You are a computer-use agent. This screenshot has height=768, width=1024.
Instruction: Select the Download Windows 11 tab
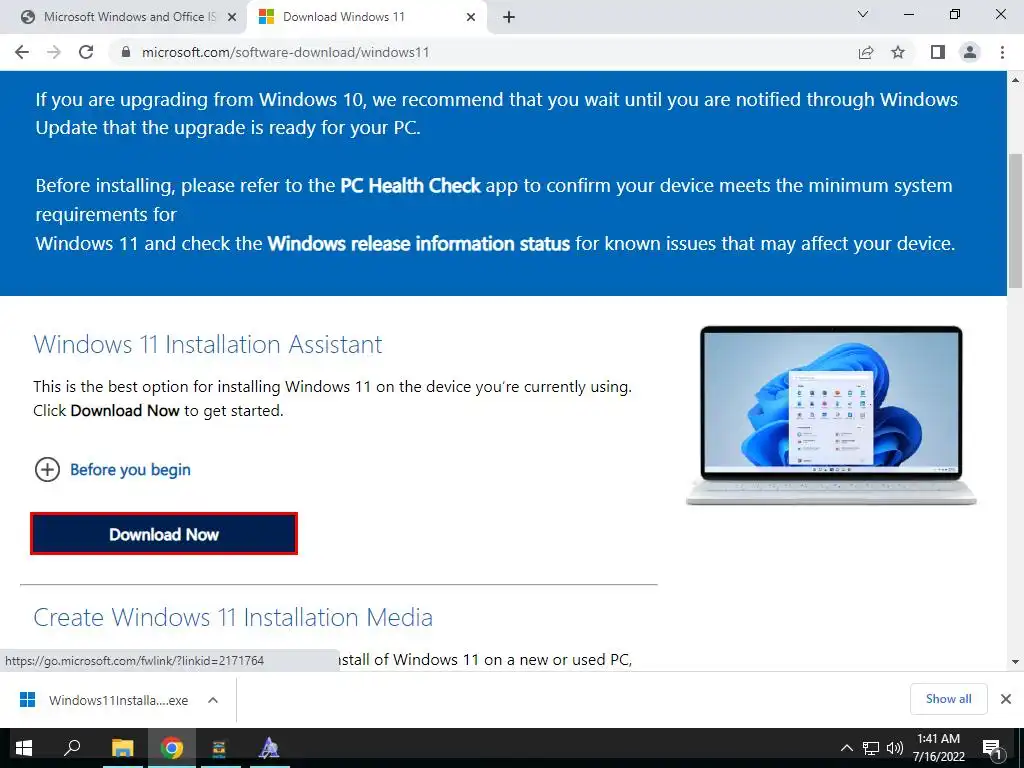pyautogui.click(x=366, y=17)
